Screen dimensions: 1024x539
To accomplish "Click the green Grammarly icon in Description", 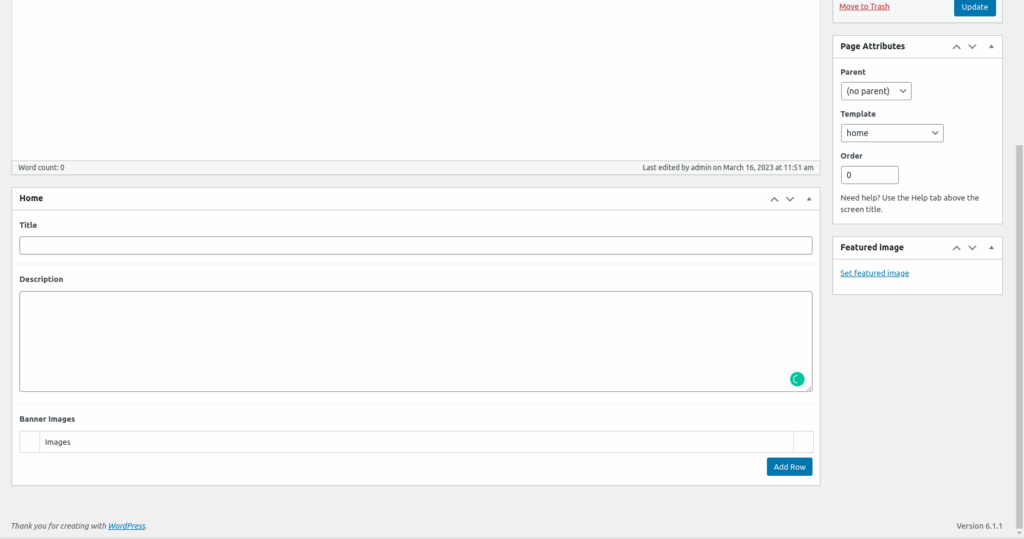I will [797, 379].
